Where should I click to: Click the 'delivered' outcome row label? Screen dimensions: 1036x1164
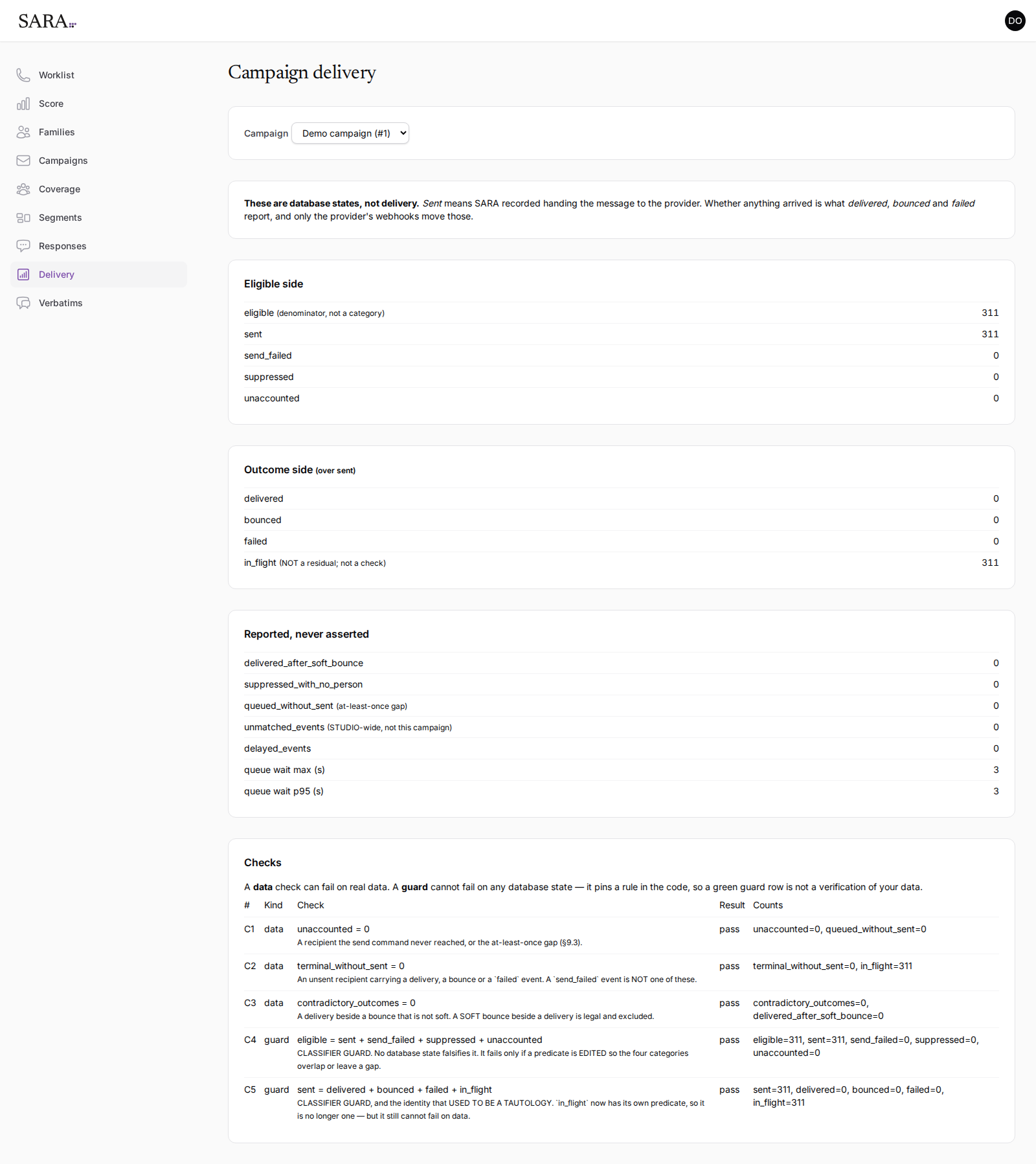pos(264,498)
